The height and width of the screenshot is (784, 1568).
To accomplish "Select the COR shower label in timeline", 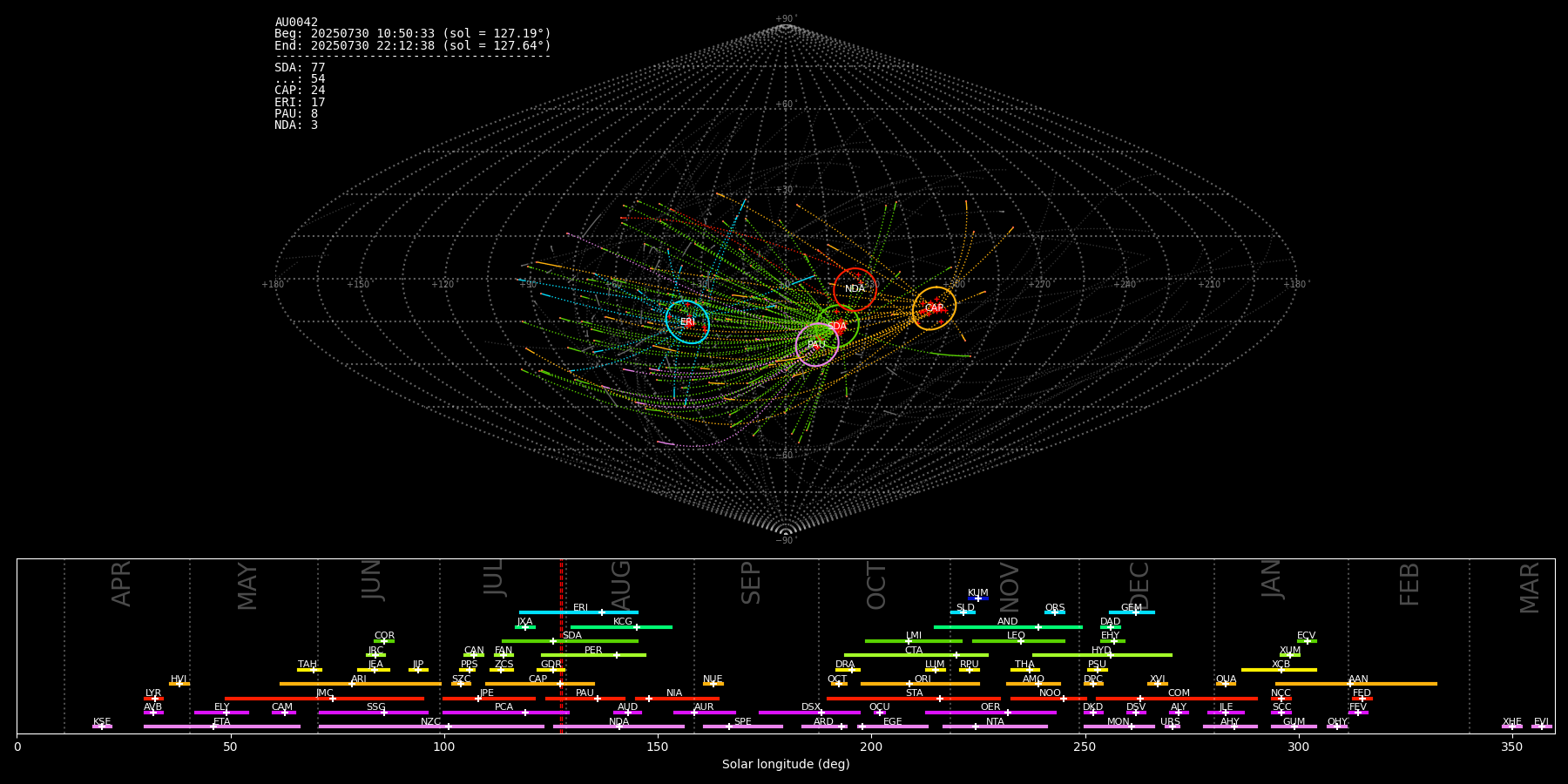I will coord(384,635).
